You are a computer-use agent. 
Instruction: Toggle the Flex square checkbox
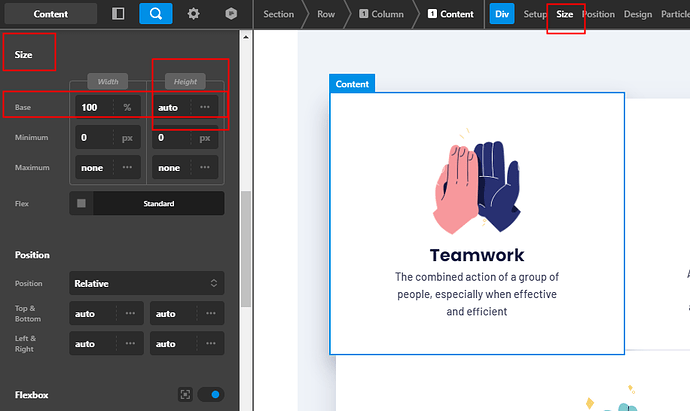[x=81, y=203]
